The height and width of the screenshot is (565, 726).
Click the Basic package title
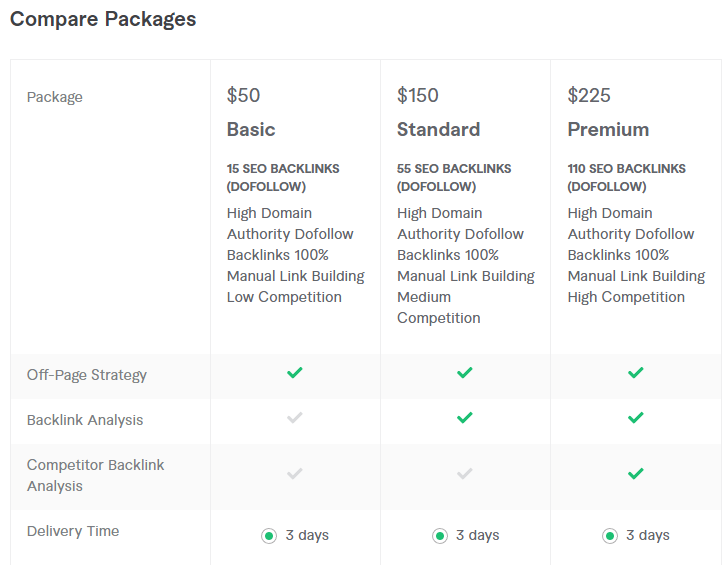[x=251, y=129]
